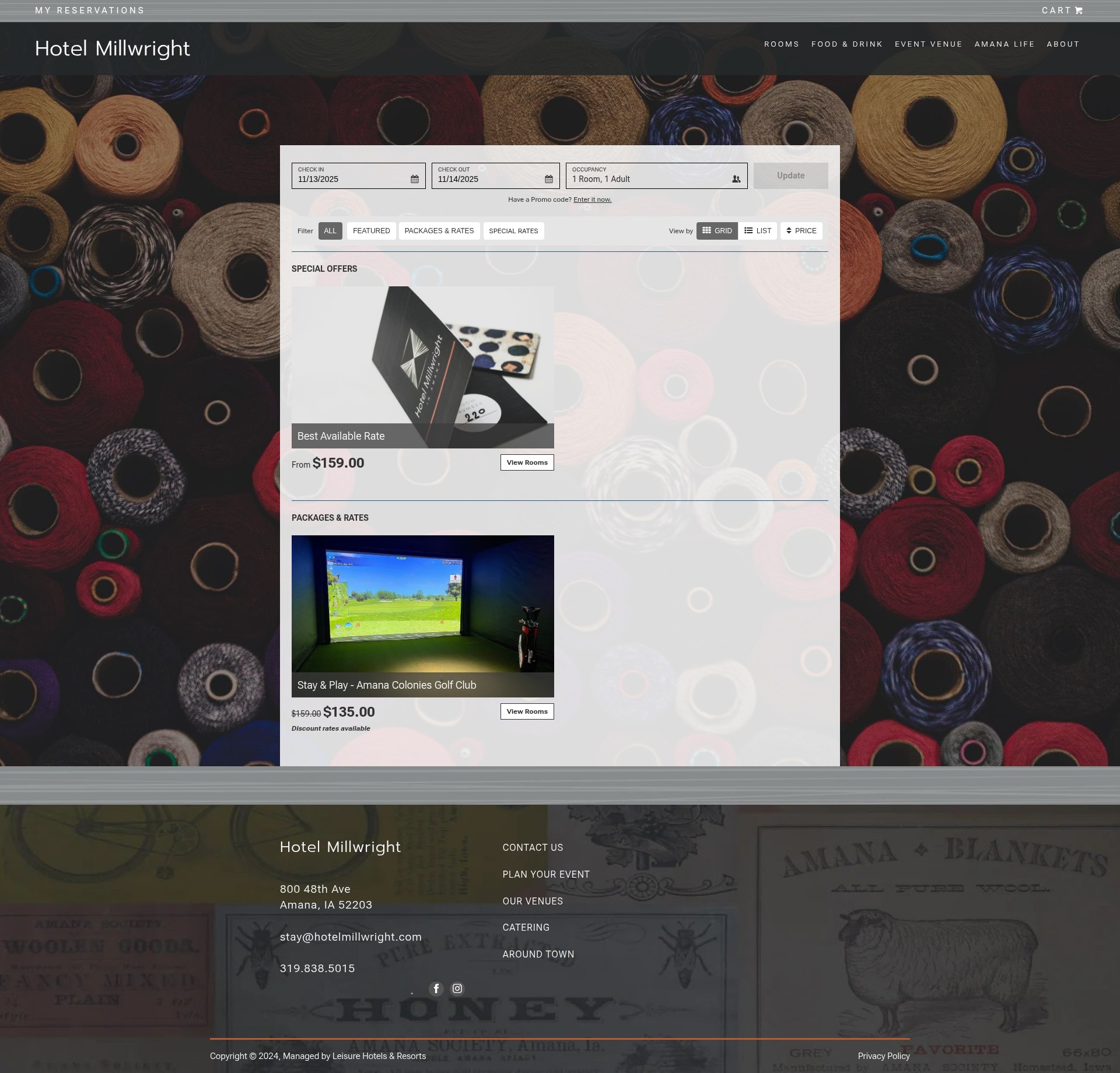This screenshot has height=1073, width=1120.
Task: Open the Plan Your Event footer link
Action: (x=546, y=874)
